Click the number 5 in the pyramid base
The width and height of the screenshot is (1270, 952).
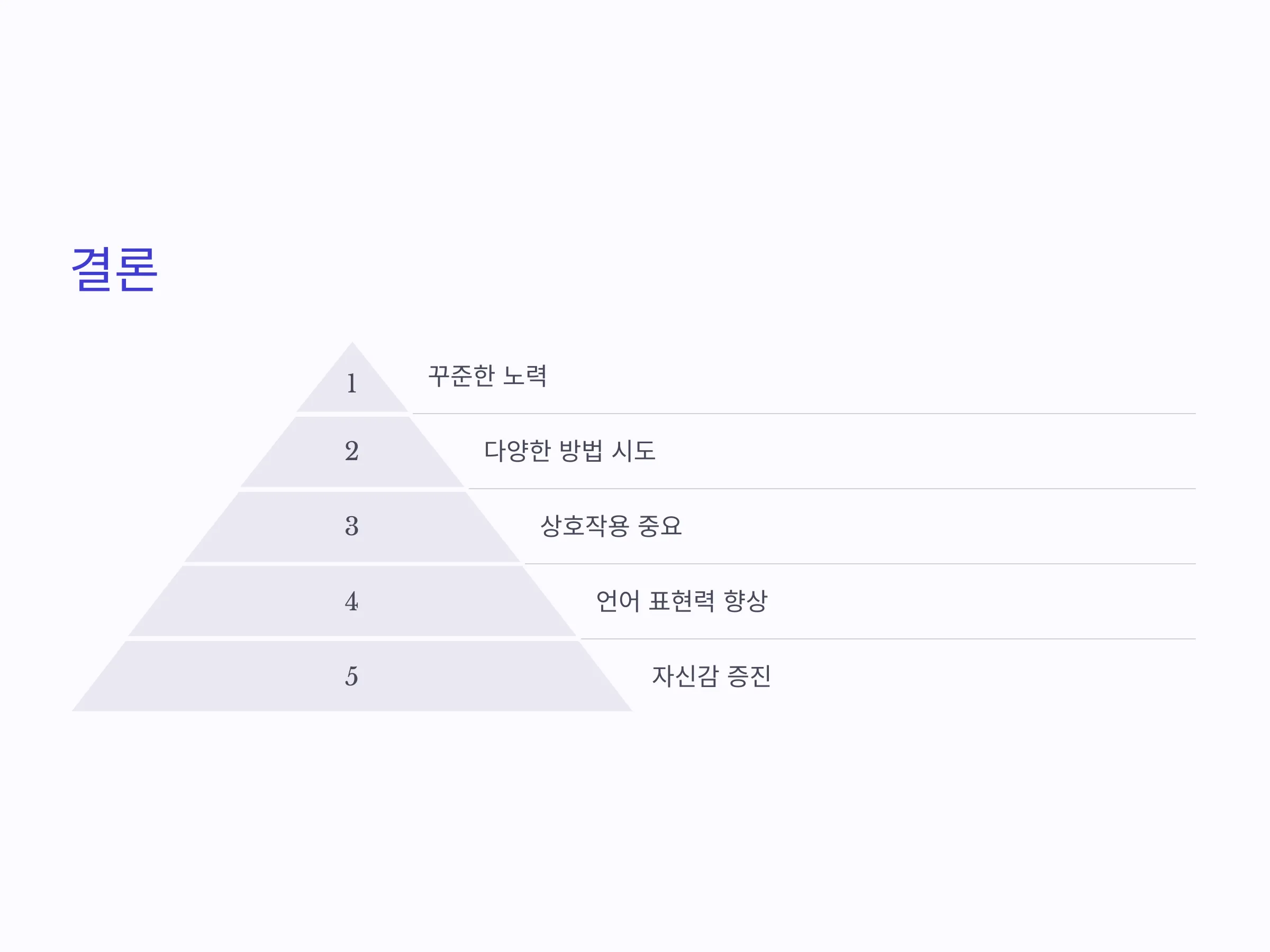[x=352, y=676]
